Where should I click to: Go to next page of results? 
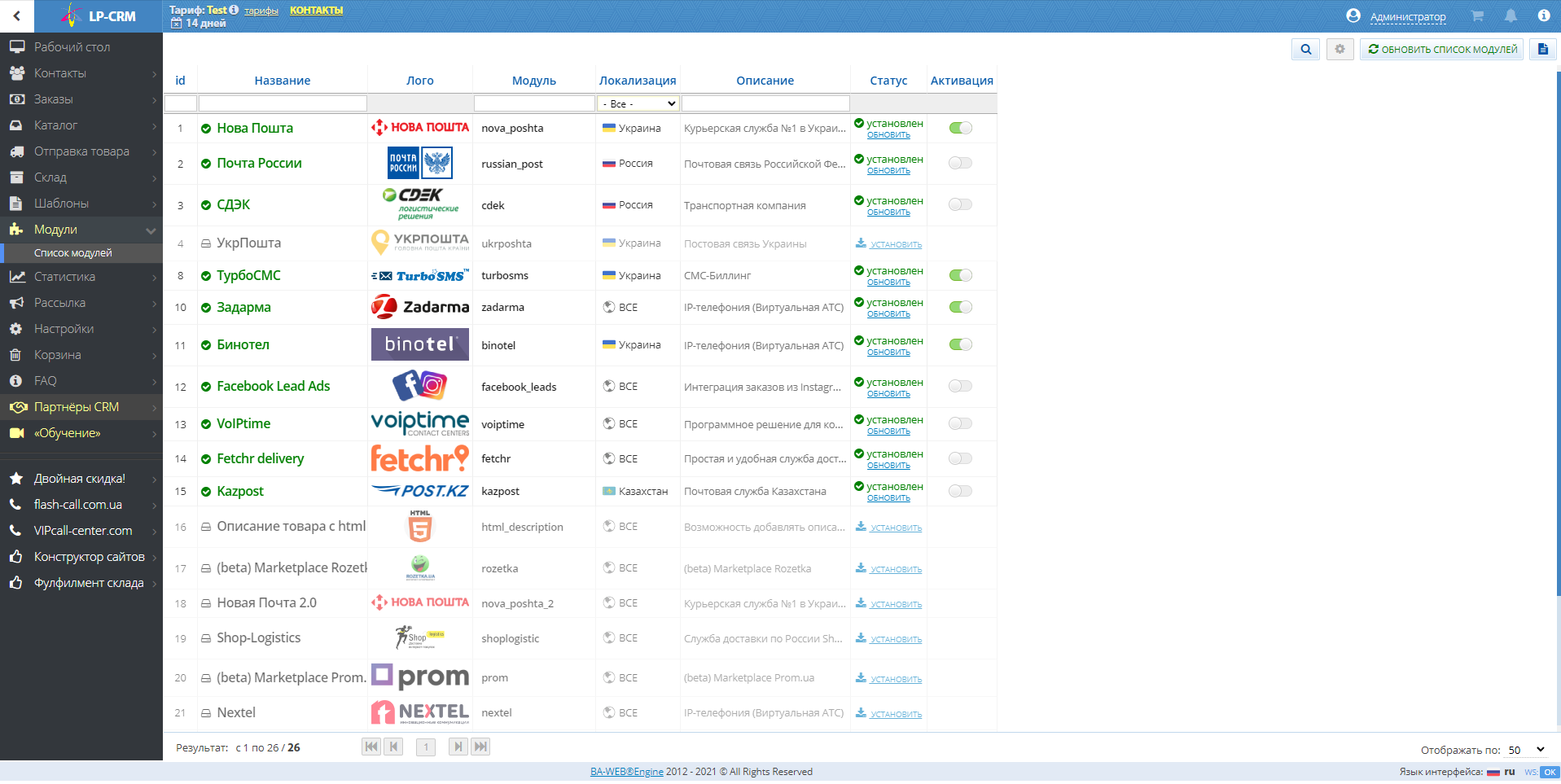click(x=458, y=747)
